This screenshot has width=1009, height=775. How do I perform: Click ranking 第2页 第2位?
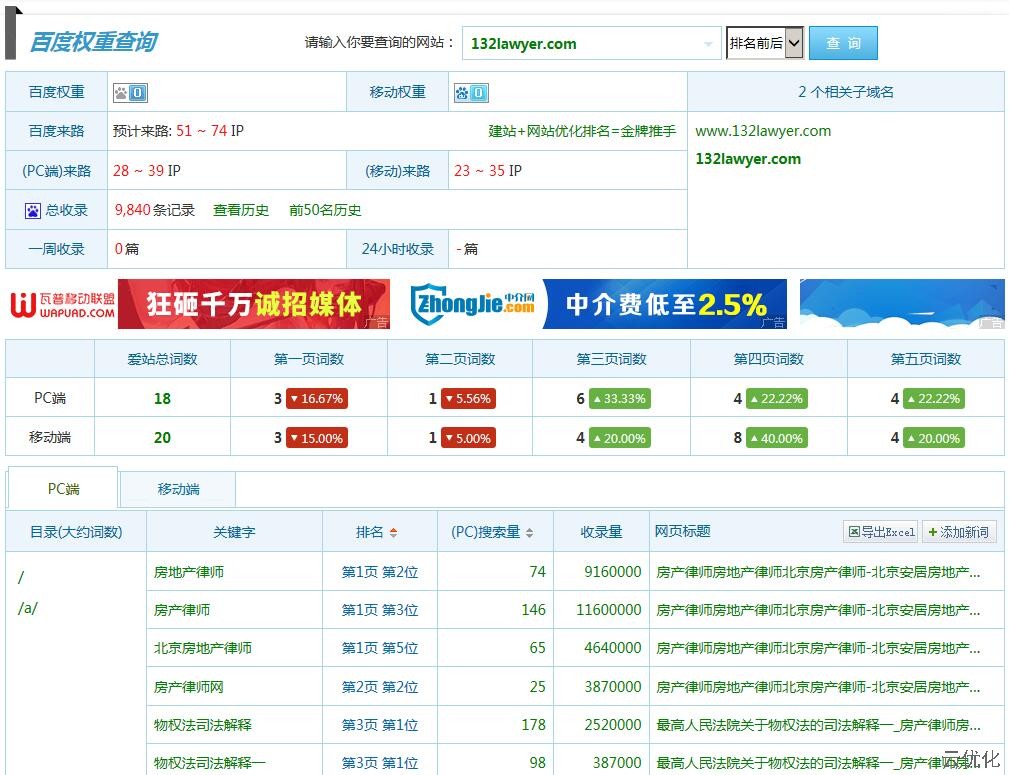380,687
